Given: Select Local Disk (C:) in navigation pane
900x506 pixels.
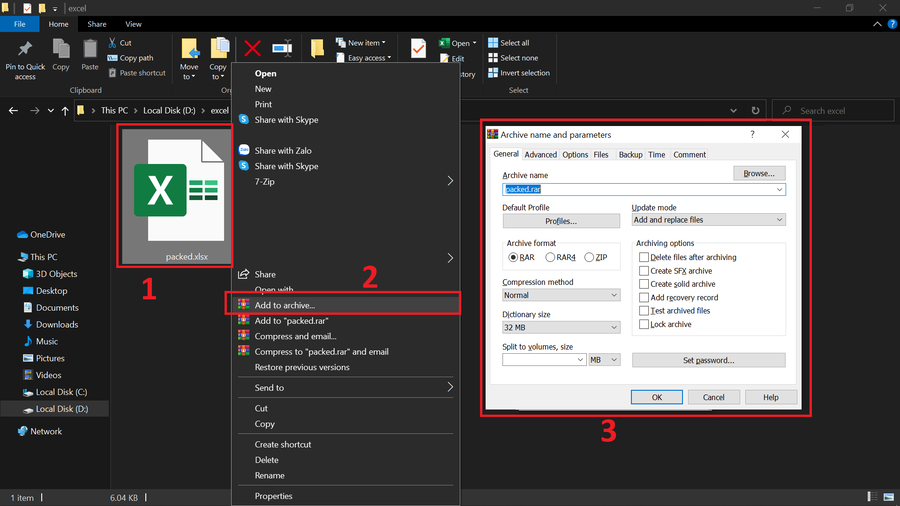Looking at the screenshot, I should click(x=55, y=392).
